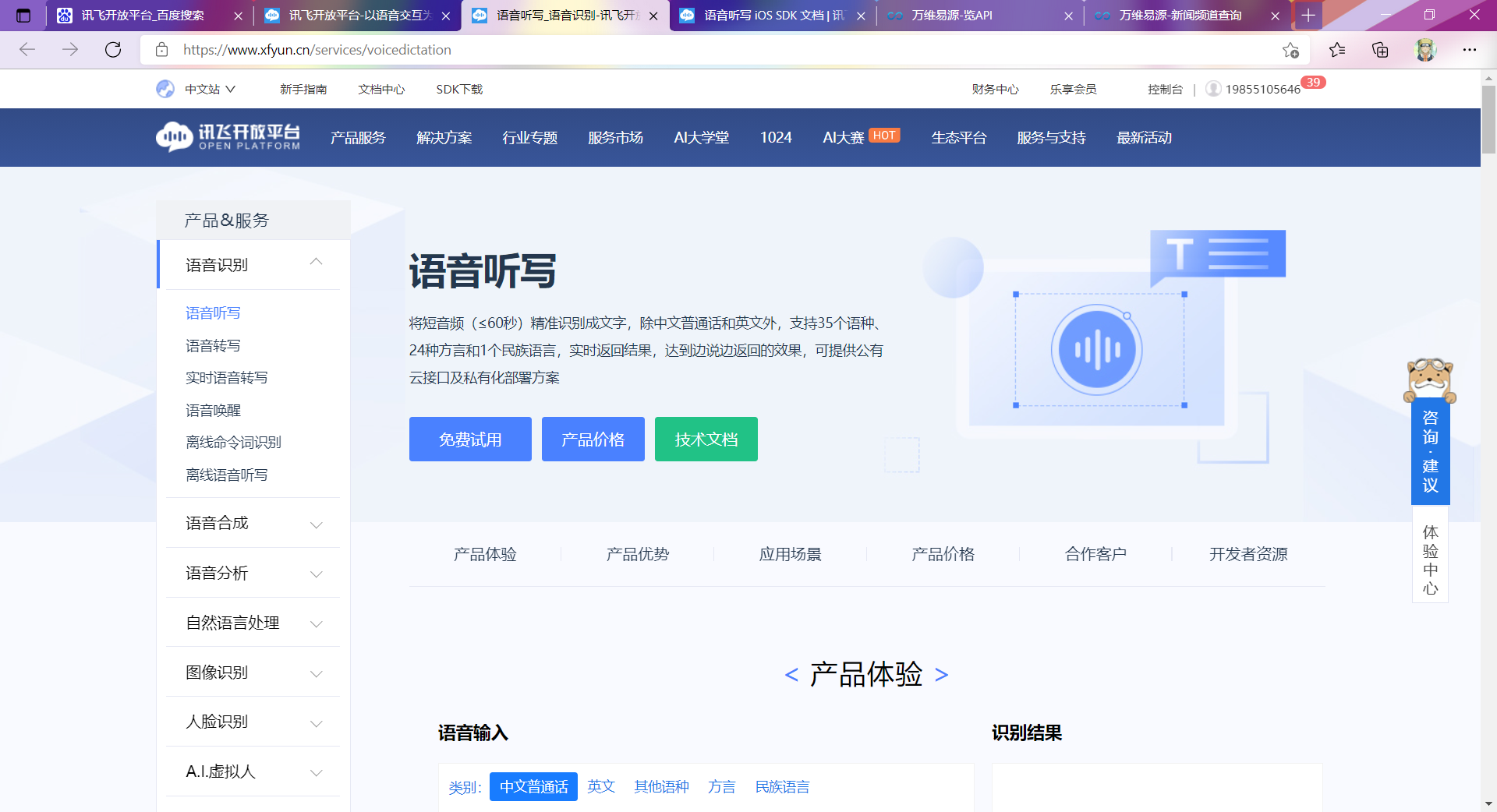Expand the A.I.虚拟人 sidebar section
This screenshot has height=812, width=1497.
(x=316, y=773)
